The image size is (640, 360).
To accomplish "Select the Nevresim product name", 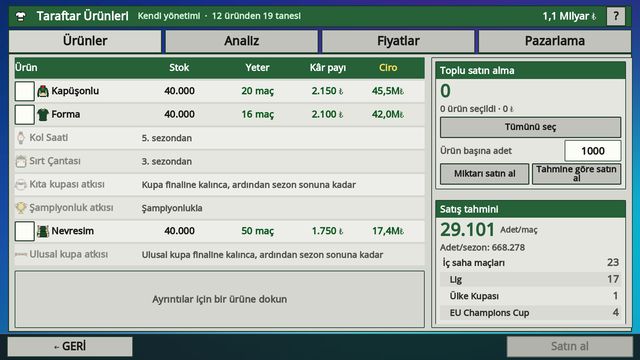I will point(73,231).
